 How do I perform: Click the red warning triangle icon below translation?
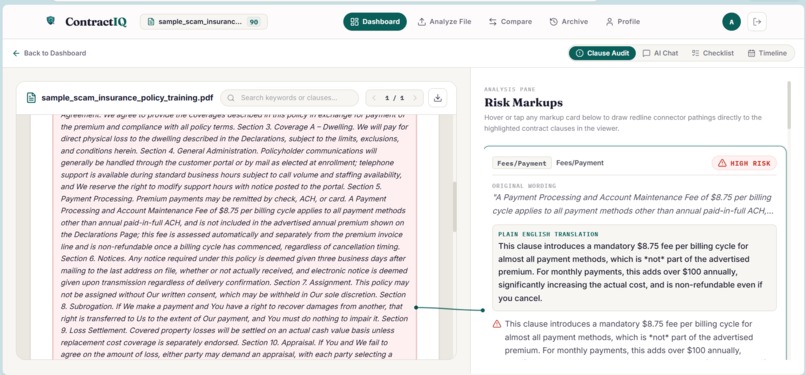497,324
